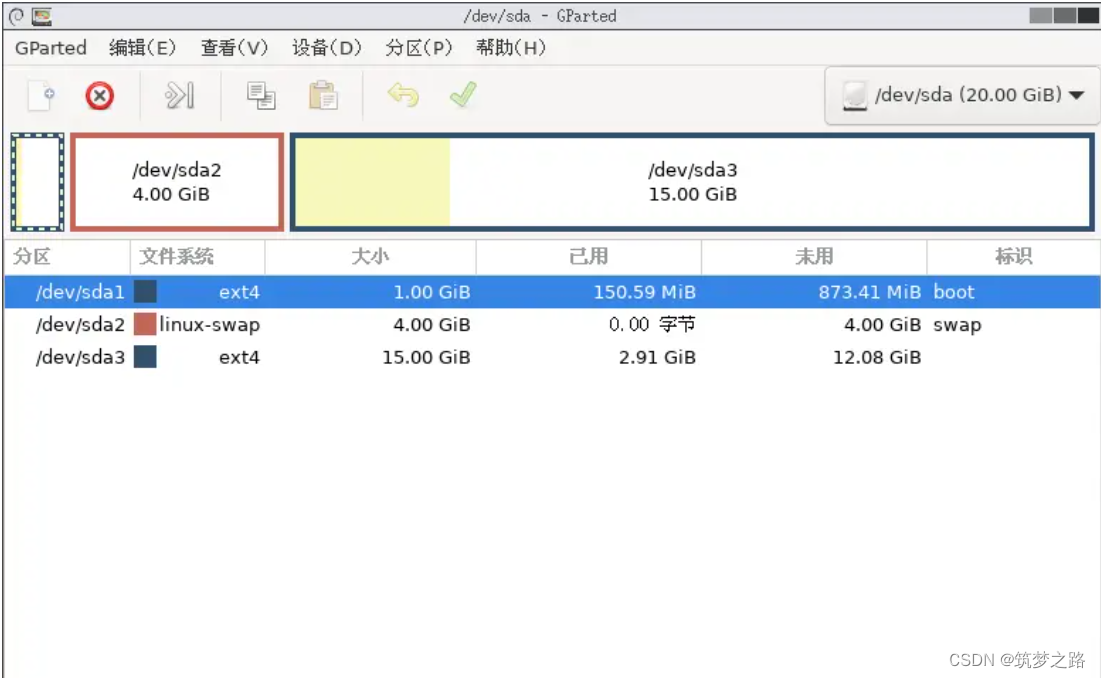Click the 2.91 GiB used cell
Image resolution: width=1101 pixels, height=678 pixels.
(x=657, y=357)
